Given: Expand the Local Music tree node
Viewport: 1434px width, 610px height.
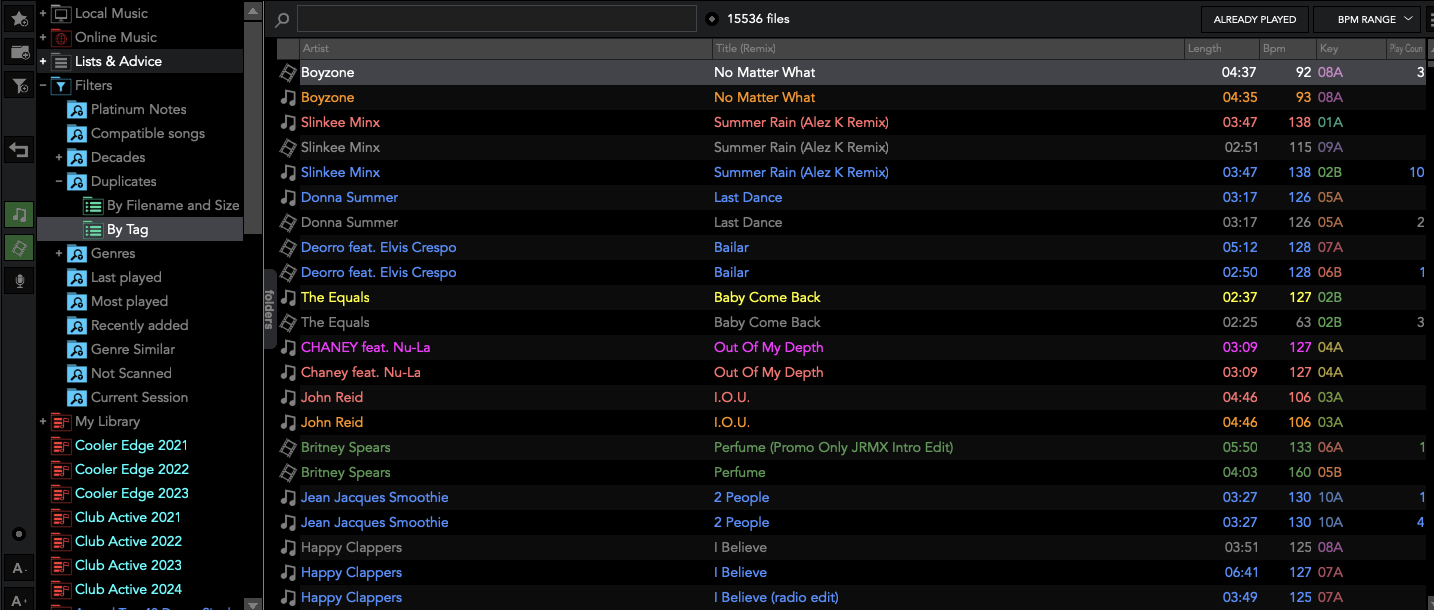Looking at the screenshot, I should [43, 13].
